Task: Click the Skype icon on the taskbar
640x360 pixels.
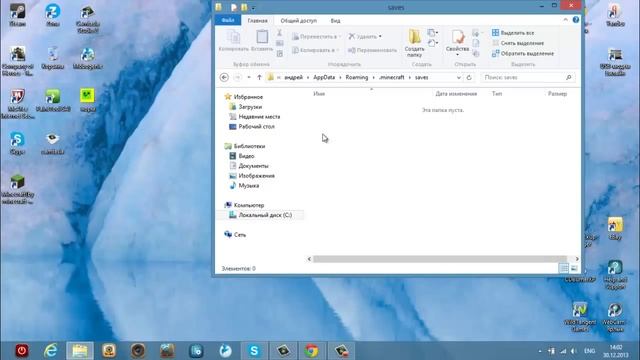Action: point(254,351)
